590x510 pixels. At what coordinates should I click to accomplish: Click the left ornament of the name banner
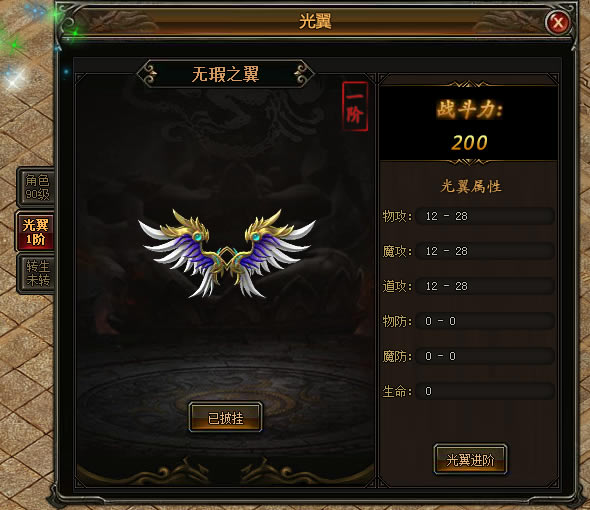point(148,74)
